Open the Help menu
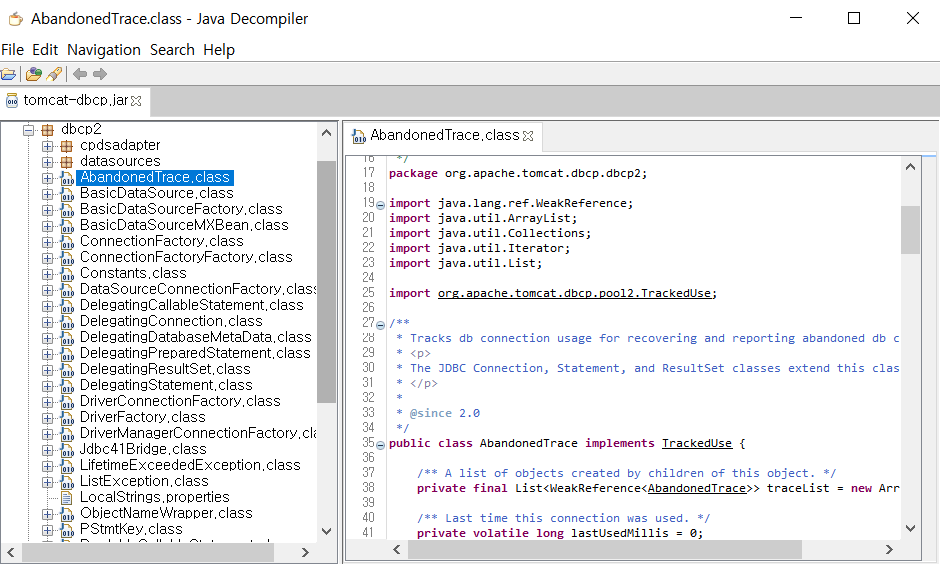940x564 pixels. tap(219, 50)
